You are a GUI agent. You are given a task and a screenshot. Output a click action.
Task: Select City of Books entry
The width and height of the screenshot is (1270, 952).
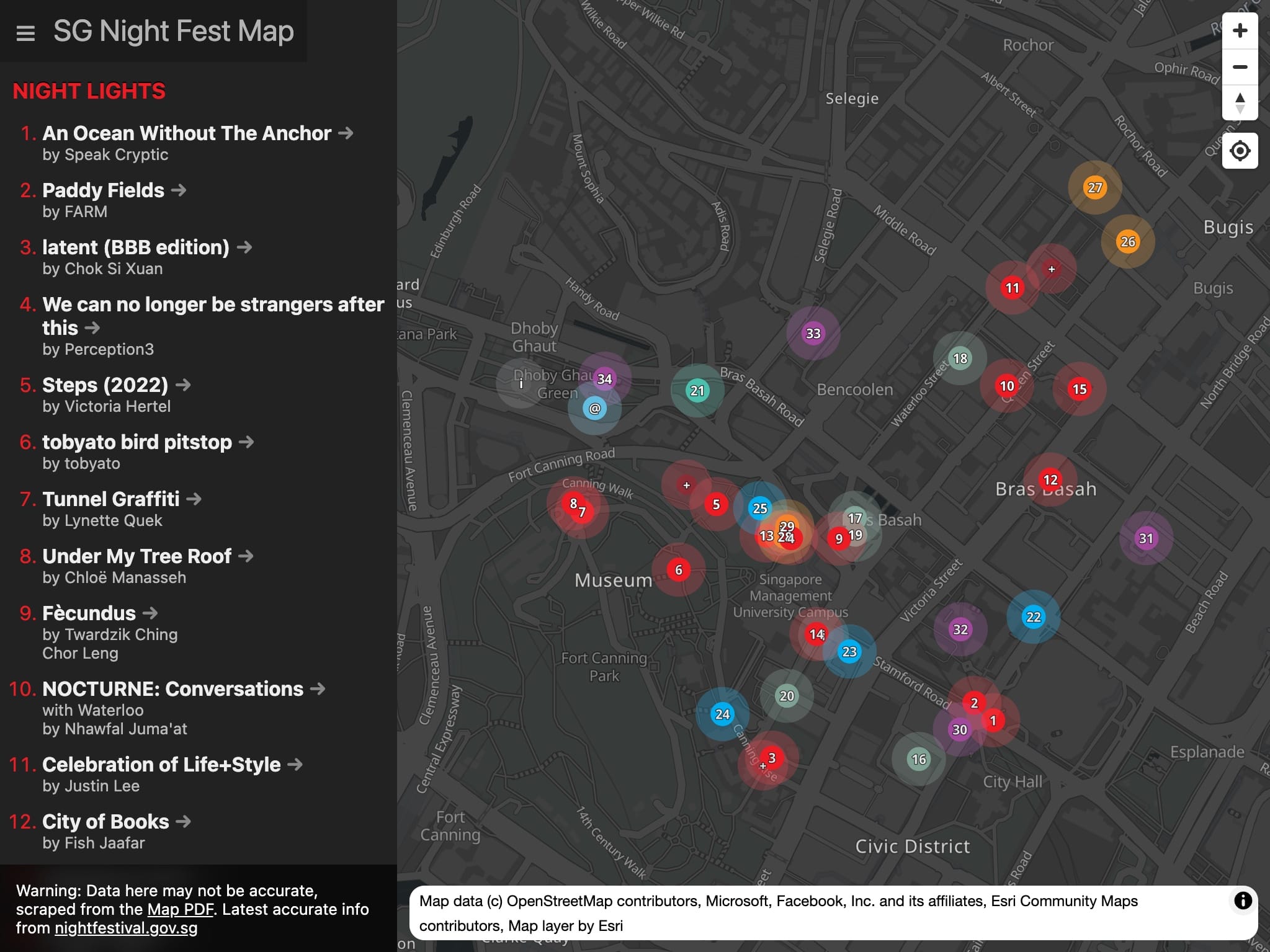pos(105,822)
